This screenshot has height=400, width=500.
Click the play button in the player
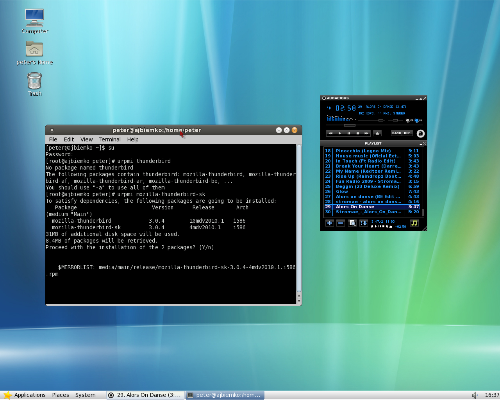click(340, 133)
